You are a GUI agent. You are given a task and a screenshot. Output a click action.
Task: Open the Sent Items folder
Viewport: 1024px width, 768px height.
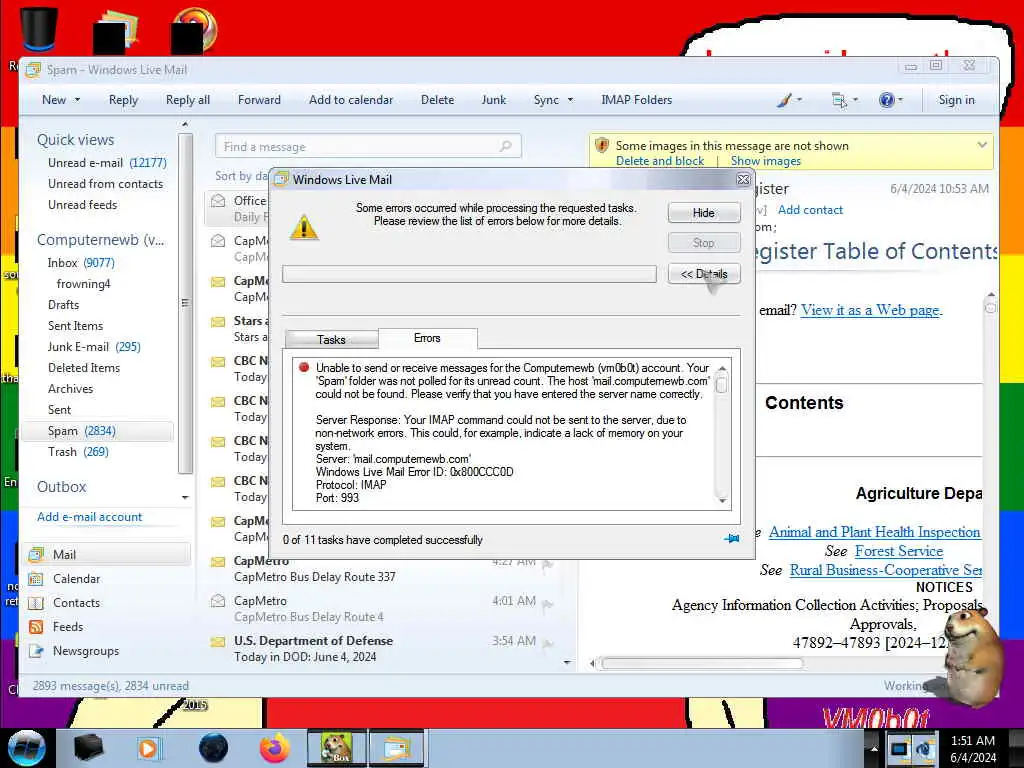(x=76, y=326)
